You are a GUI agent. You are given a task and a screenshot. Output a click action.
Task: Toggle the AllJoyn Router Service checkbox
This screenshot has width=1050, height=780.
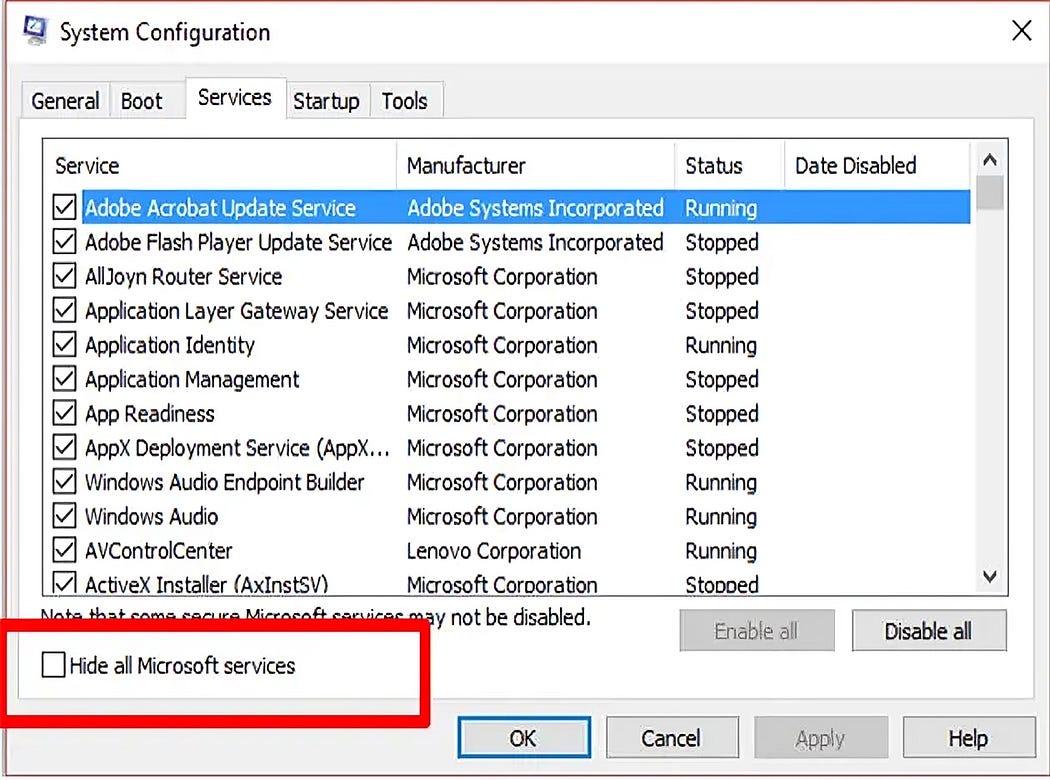64,275
